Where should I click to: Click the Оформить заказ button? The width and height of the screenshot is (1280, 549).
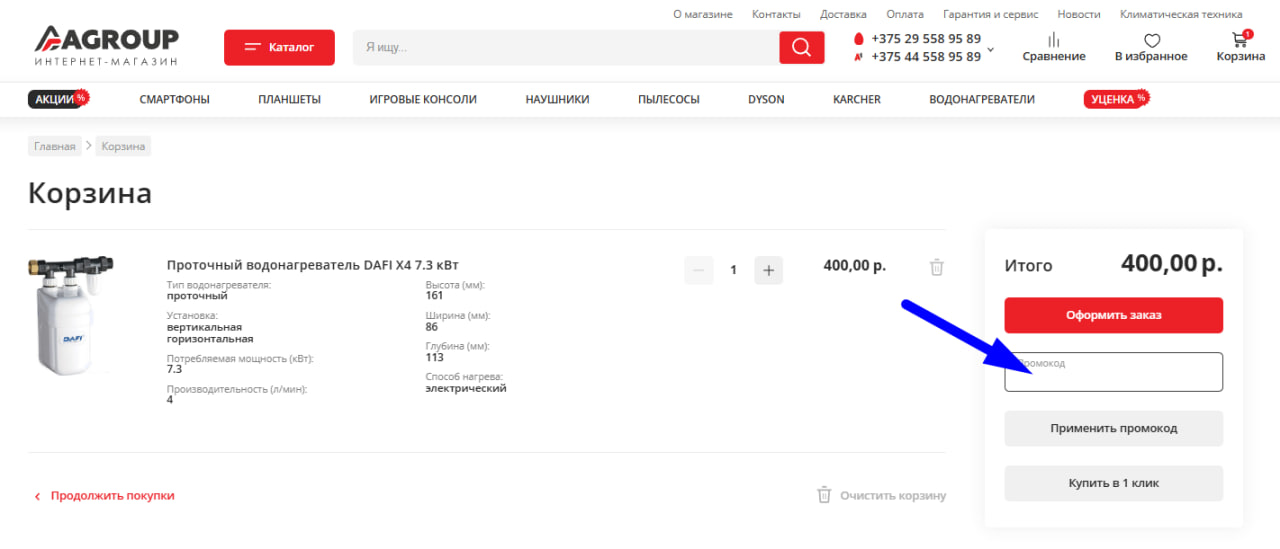click(1113, 315)
